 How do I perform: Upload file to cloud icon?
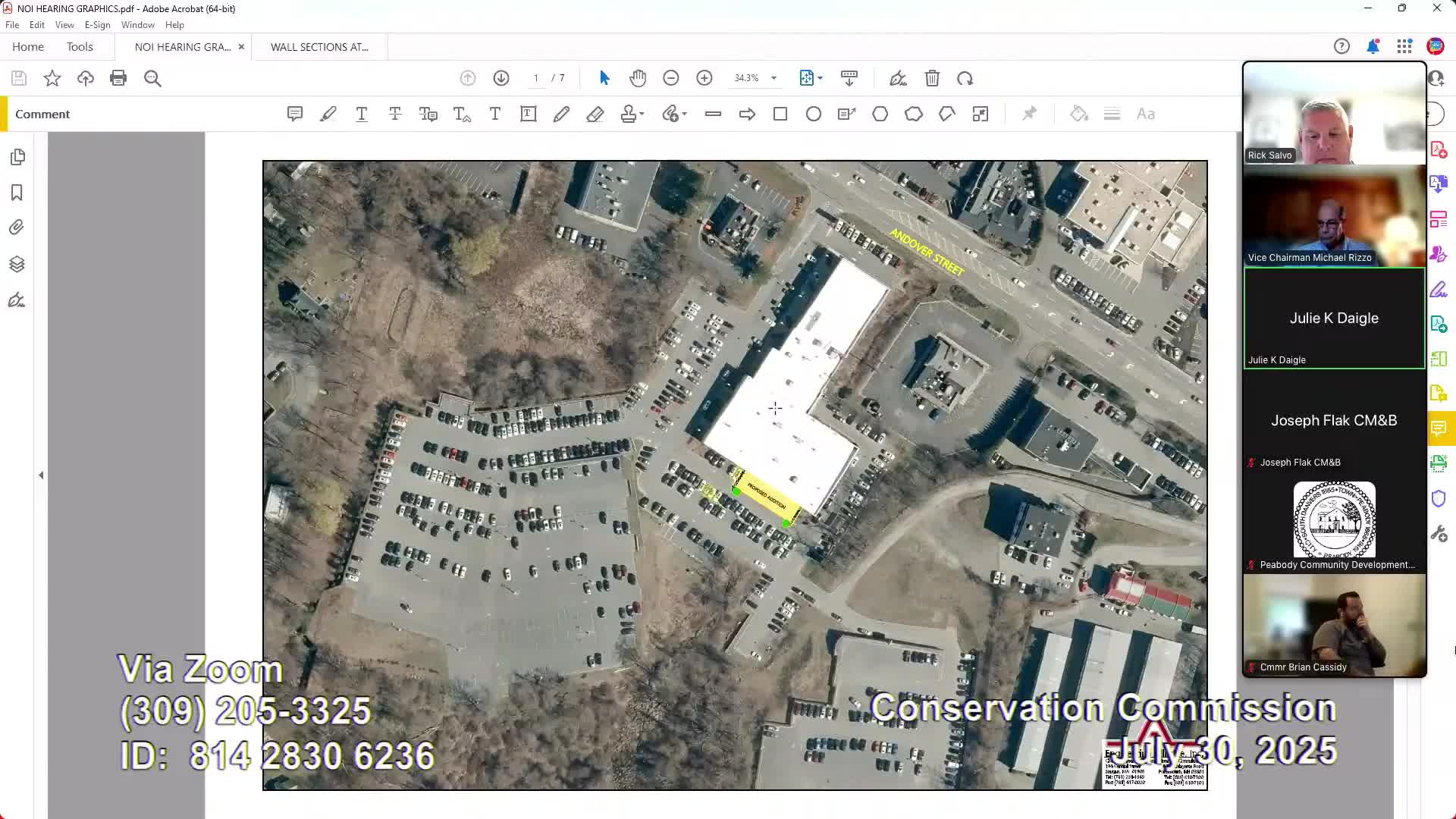tap(86, 78)
